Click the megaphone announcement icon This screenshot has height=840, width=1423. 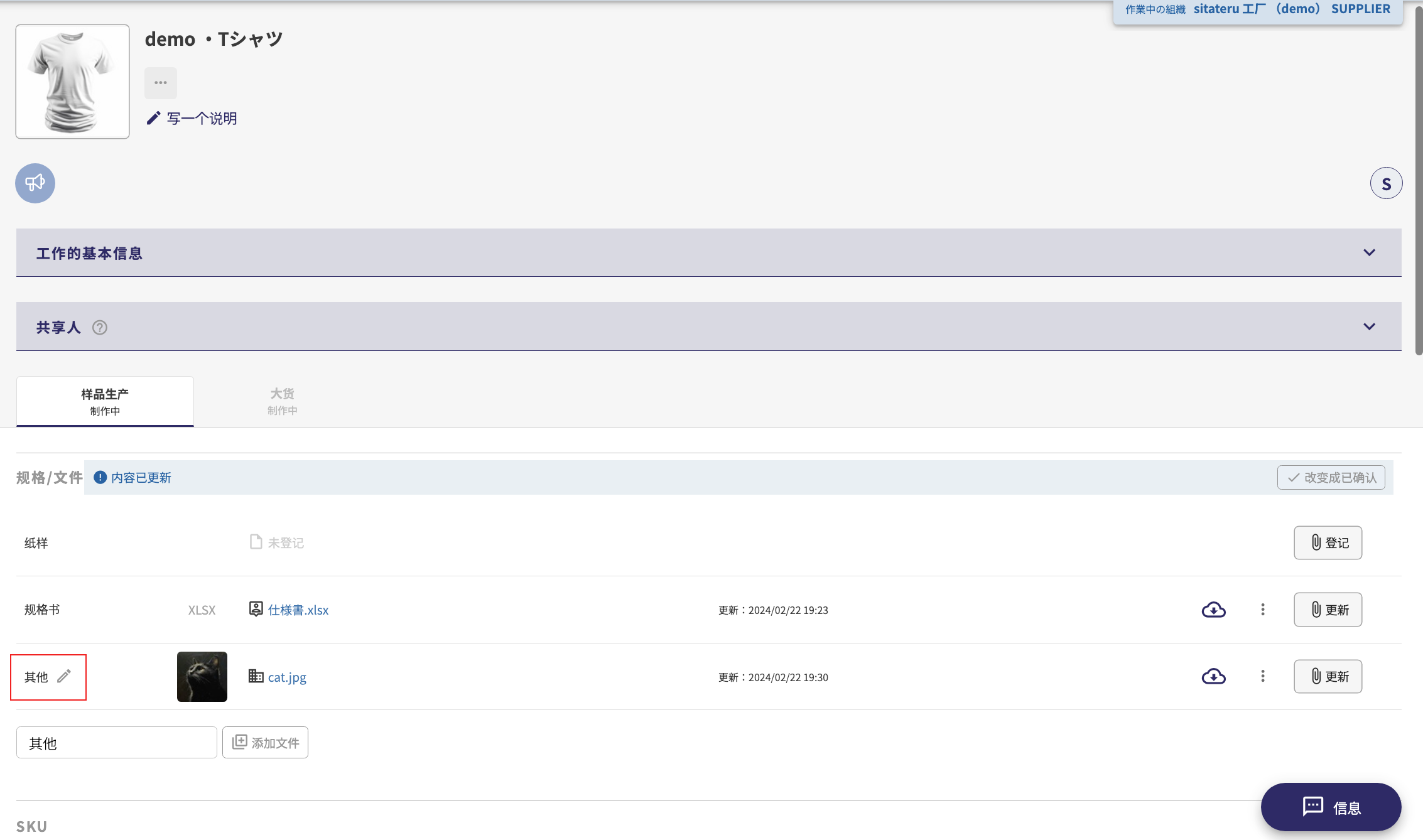(35, 183)
